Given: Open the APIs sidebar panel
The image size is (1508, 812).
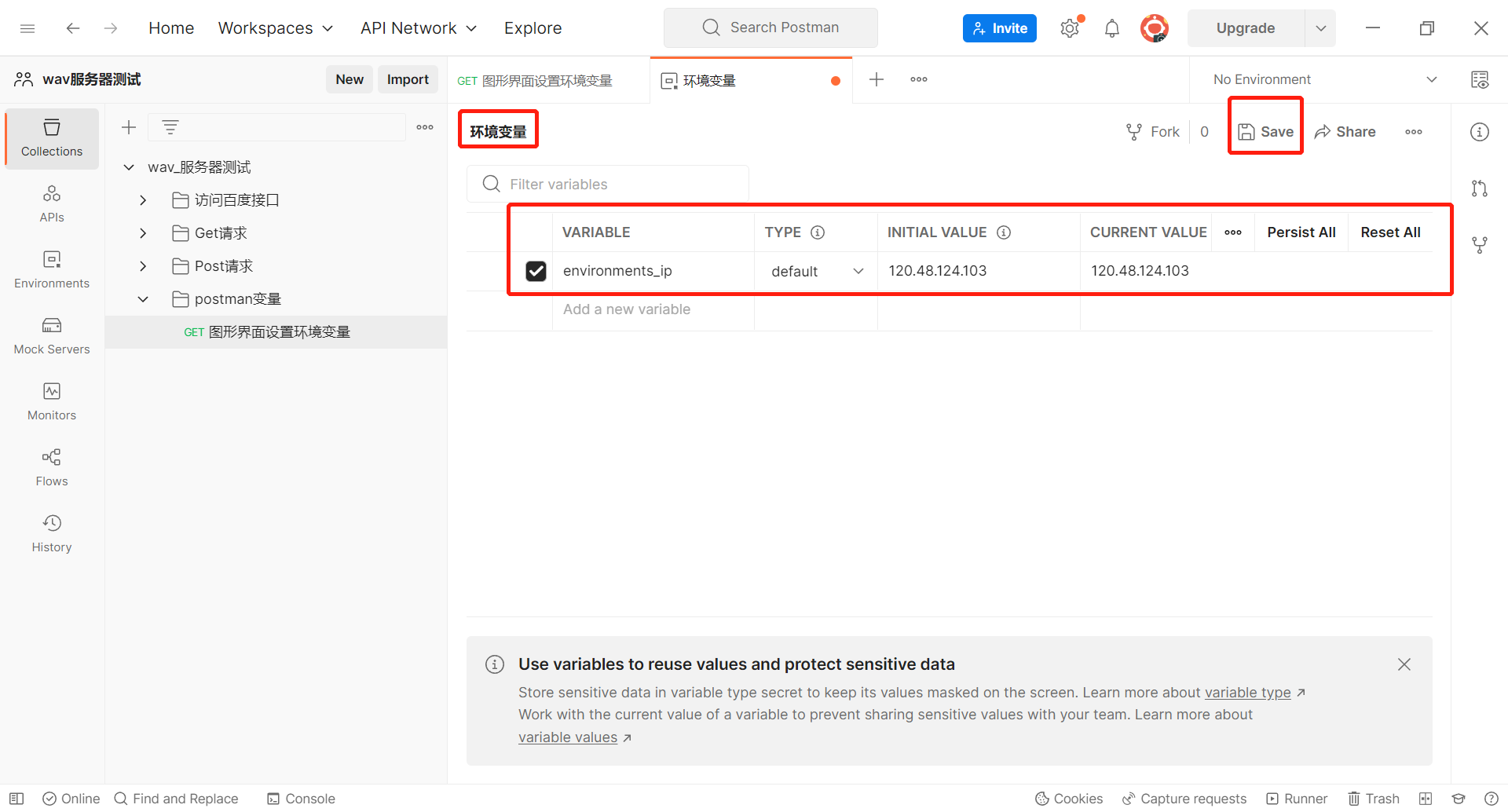Looking at the screenshot, I should click(x=52, y=204).
